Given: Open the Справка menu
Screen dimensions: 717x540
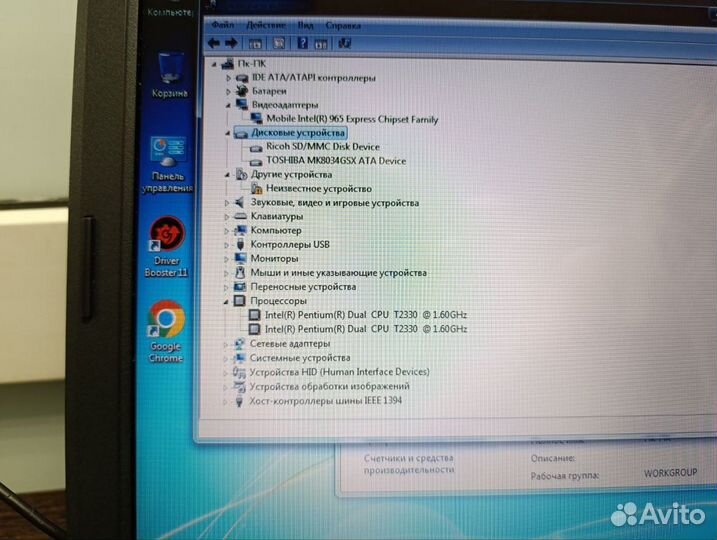Looking at the screenshot, I should point(343,26).
